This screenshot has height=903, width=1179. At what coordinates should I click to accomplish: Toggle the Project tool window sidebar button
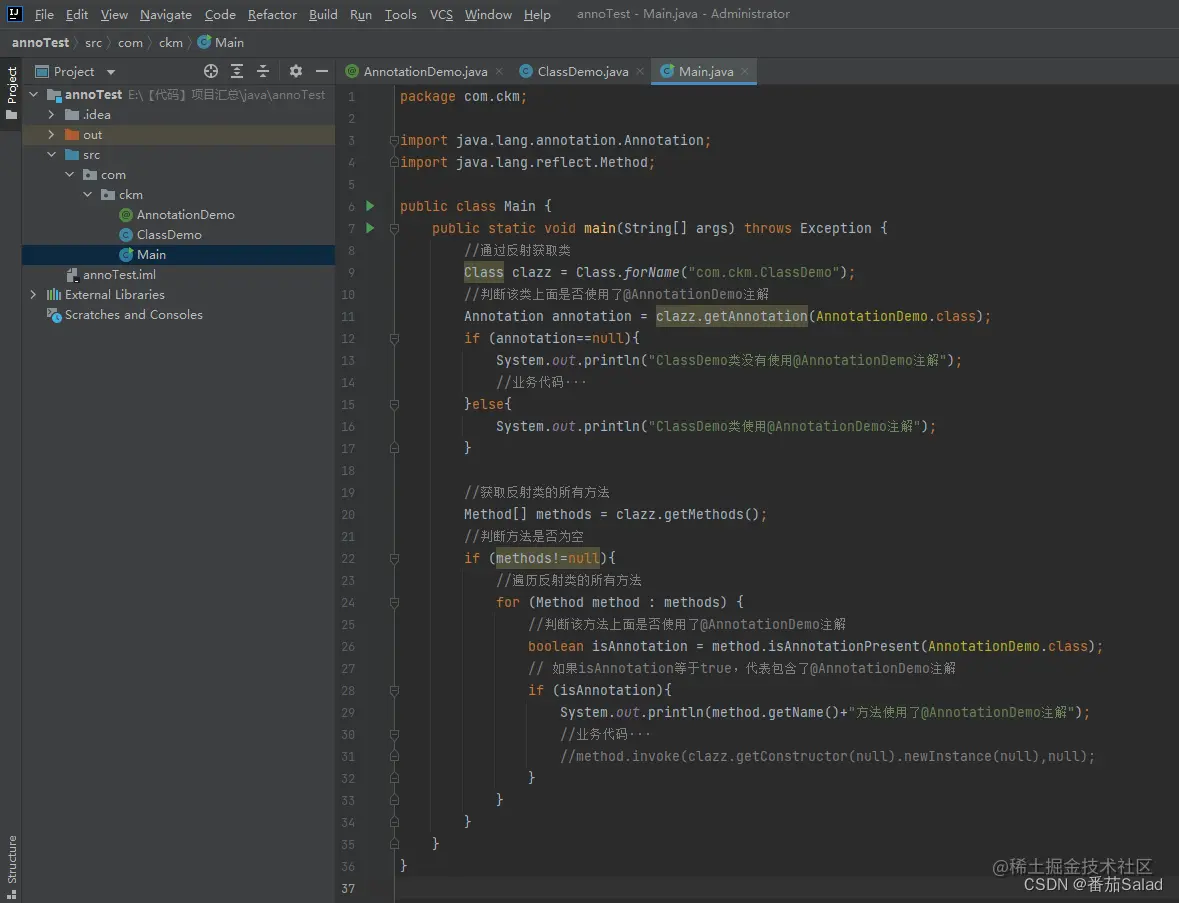pos(11,93)
